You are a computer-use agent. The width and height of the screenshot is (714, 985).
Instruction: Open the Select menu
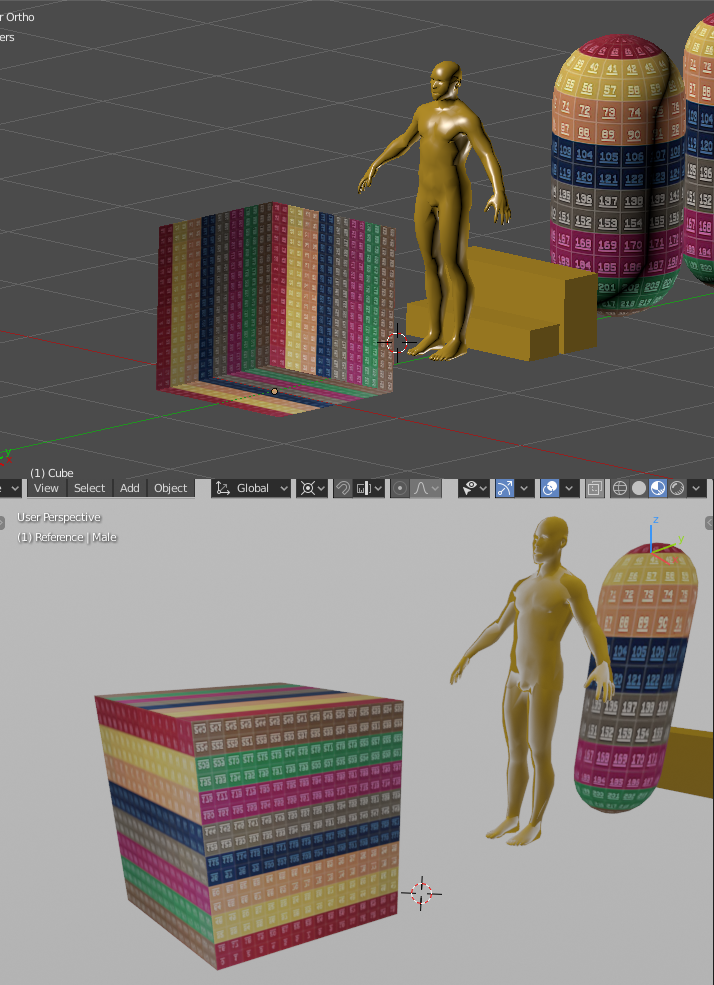coord(89,488)
